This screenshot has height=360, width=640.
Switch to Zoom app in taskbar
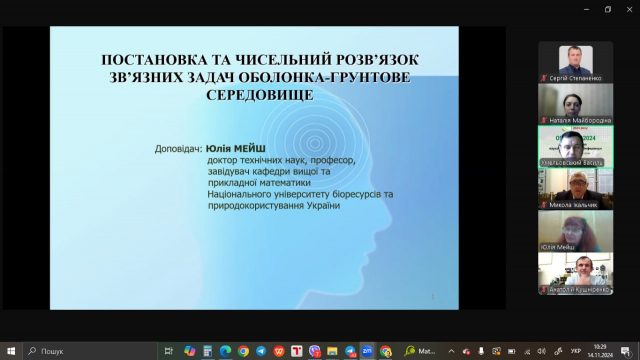click(367, 351)
